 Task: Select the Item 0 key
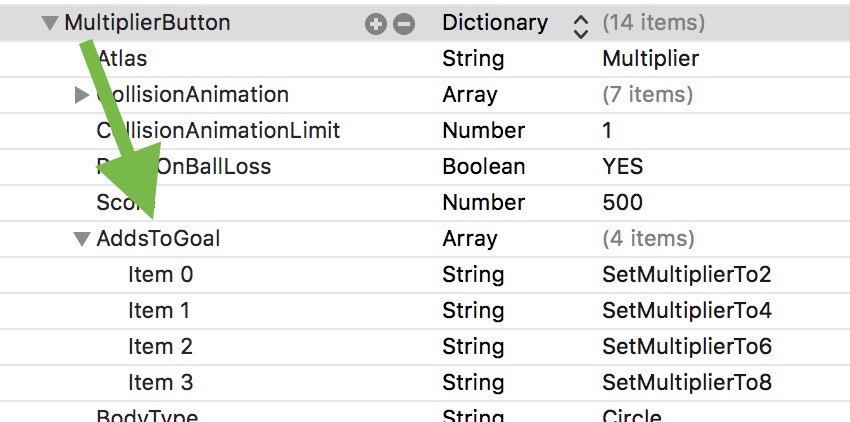[x=160, y=275]
